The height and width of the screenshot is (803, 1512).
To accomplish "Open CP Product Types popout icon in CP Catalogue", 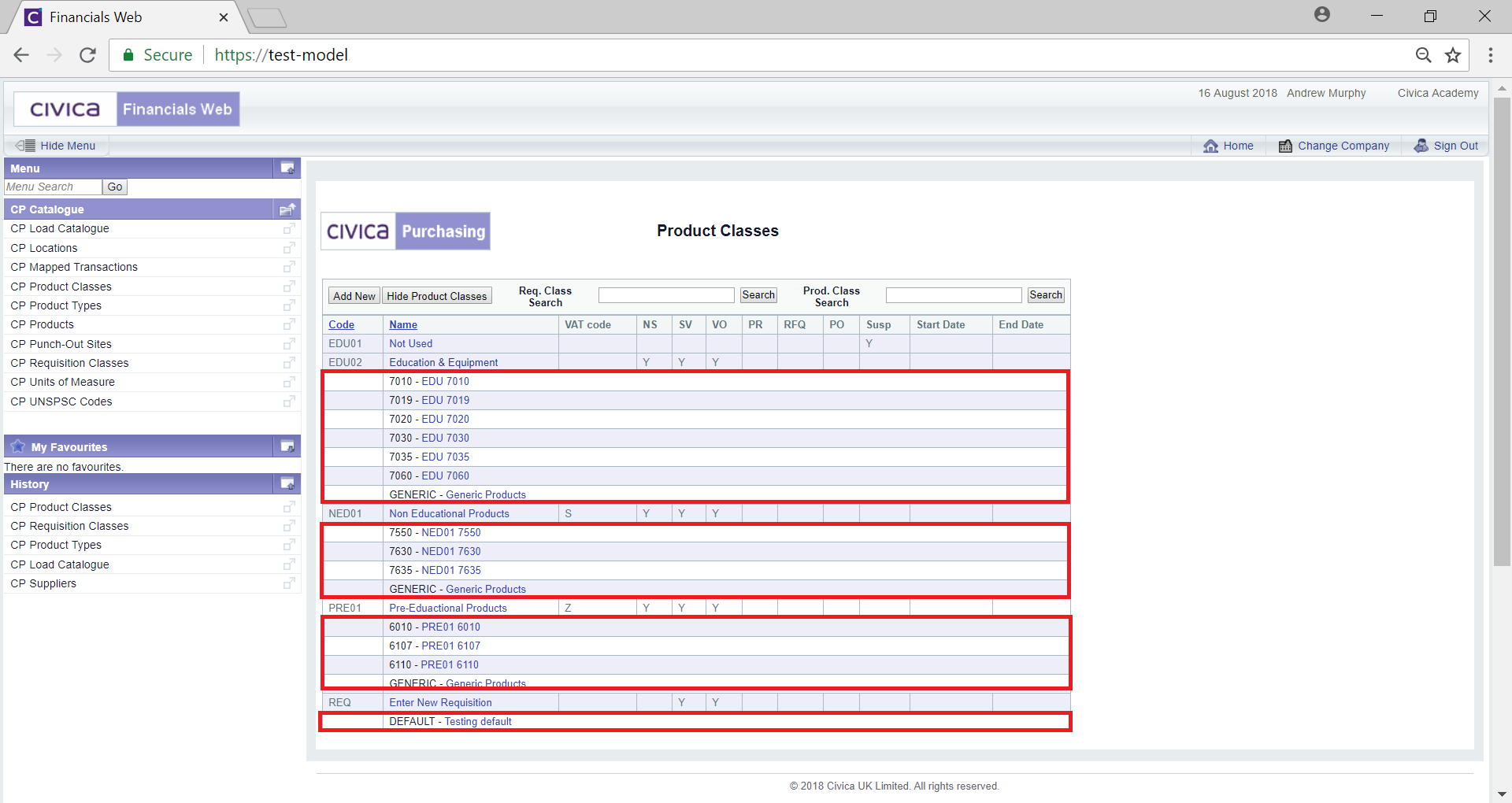I will pyautogui.click(x=289, y=305).
